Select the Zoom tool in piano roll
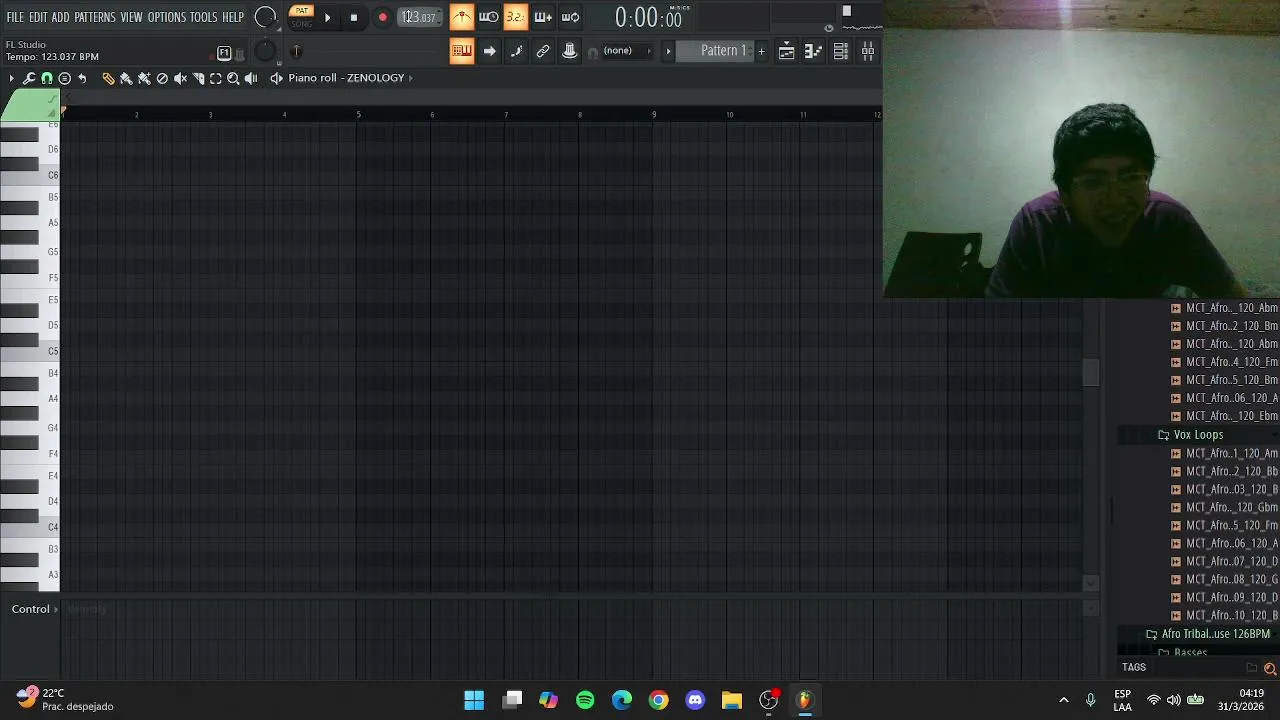Viewport: 1280px width, 720px height. click(233, 78)
